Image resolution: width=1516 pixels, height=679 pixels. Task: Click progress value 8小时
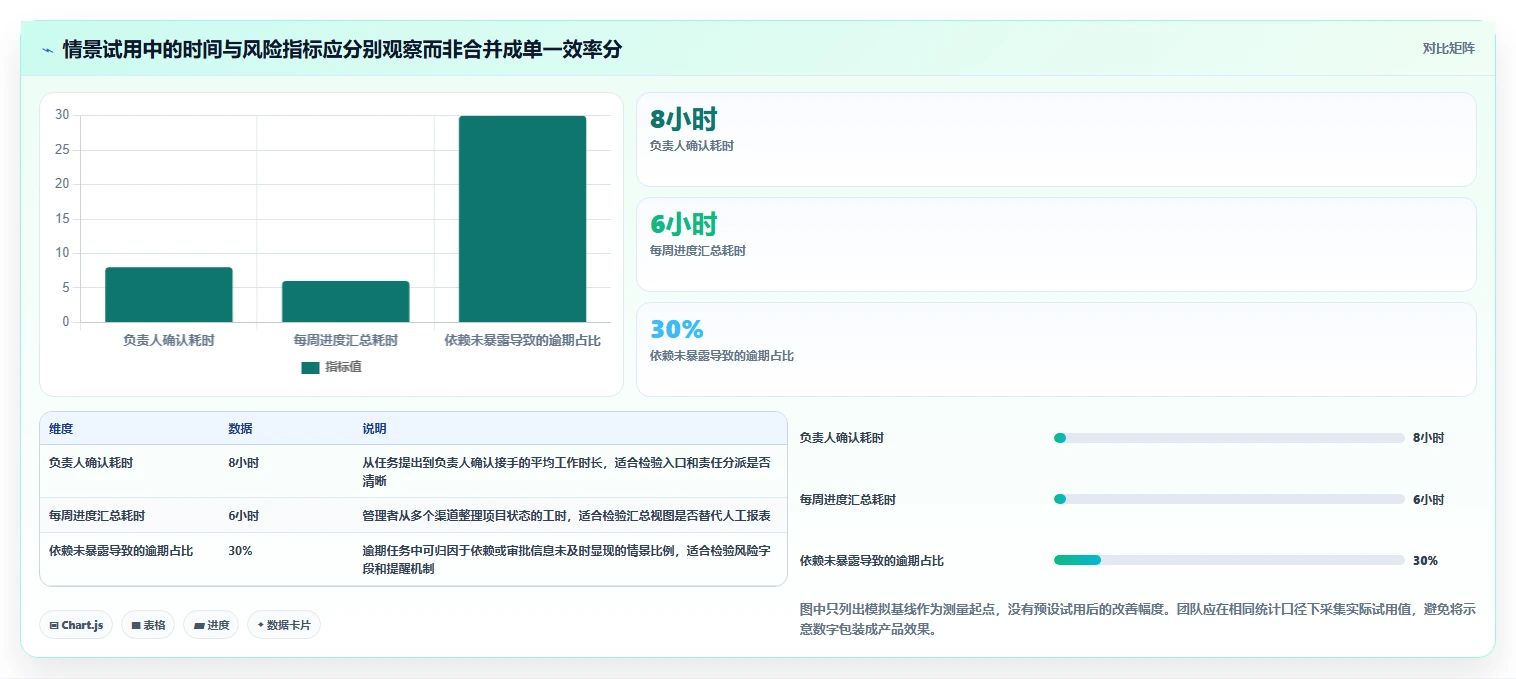click(x=1429, y=438)
